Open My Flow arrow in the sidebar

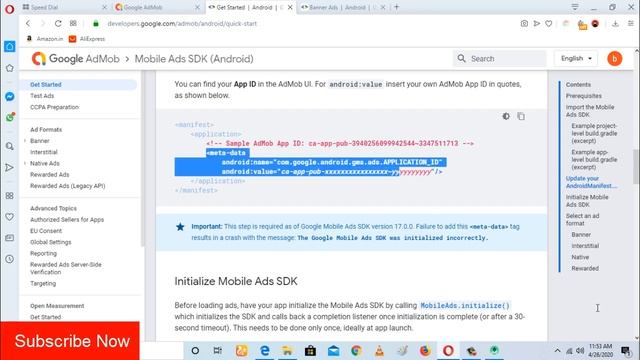(x=10, y=167)
